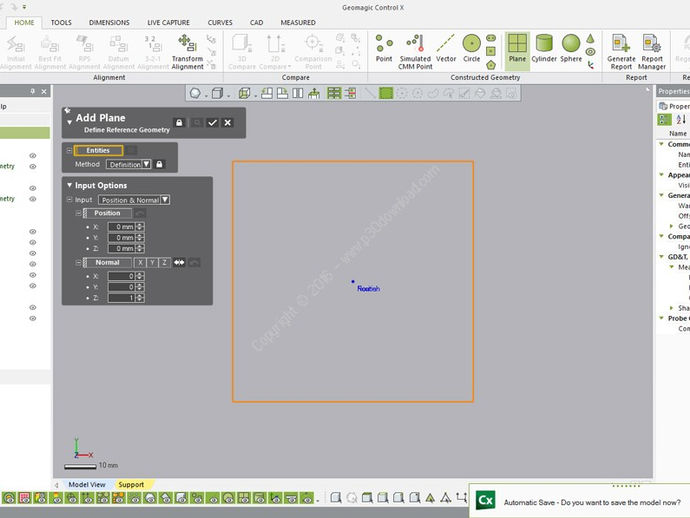690x518 pixels.
Task: Close the left model tree panel
Action: [44, 91]
